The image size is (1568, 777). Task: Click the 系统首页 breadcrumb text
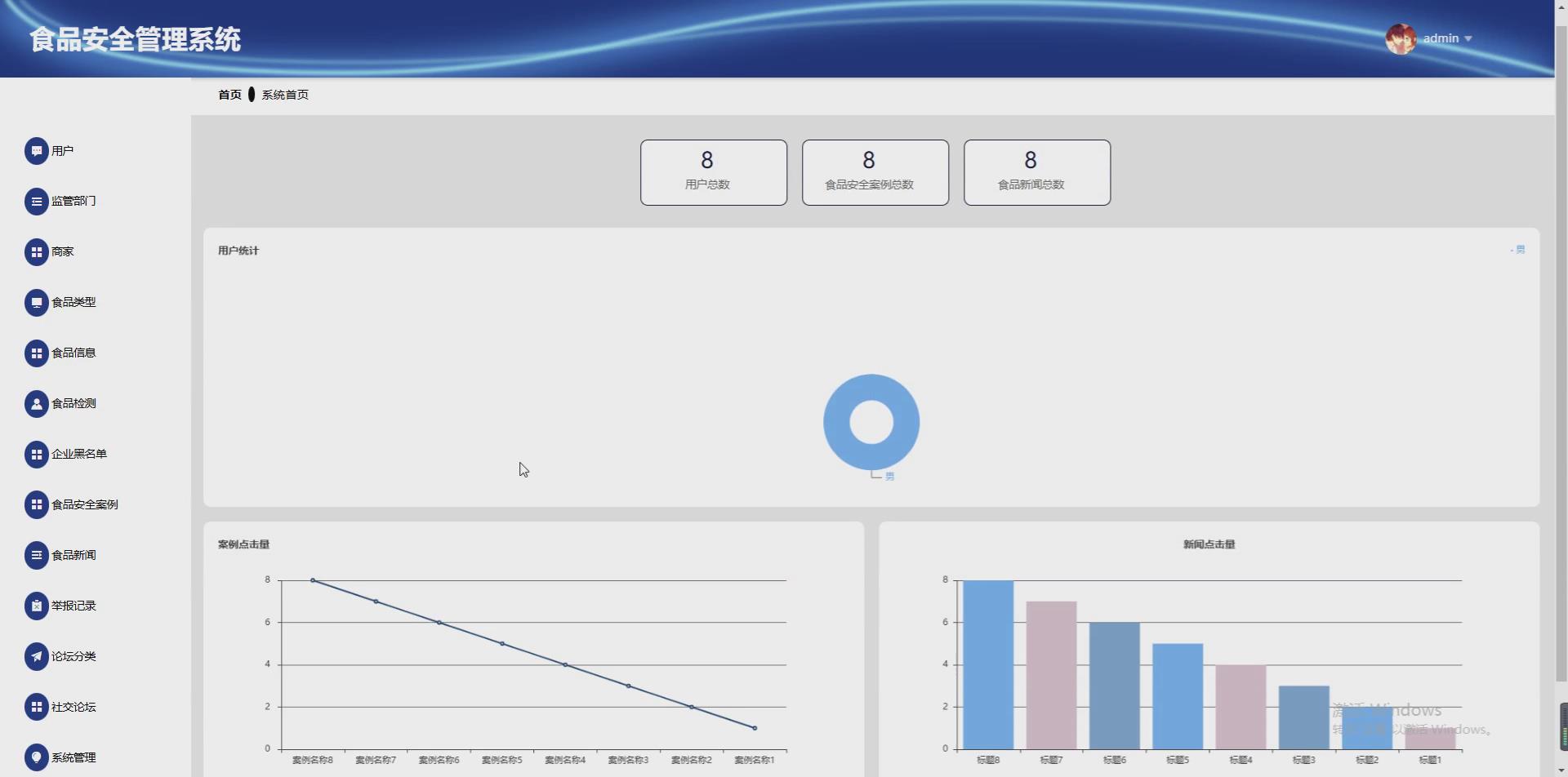coord(285,95)
